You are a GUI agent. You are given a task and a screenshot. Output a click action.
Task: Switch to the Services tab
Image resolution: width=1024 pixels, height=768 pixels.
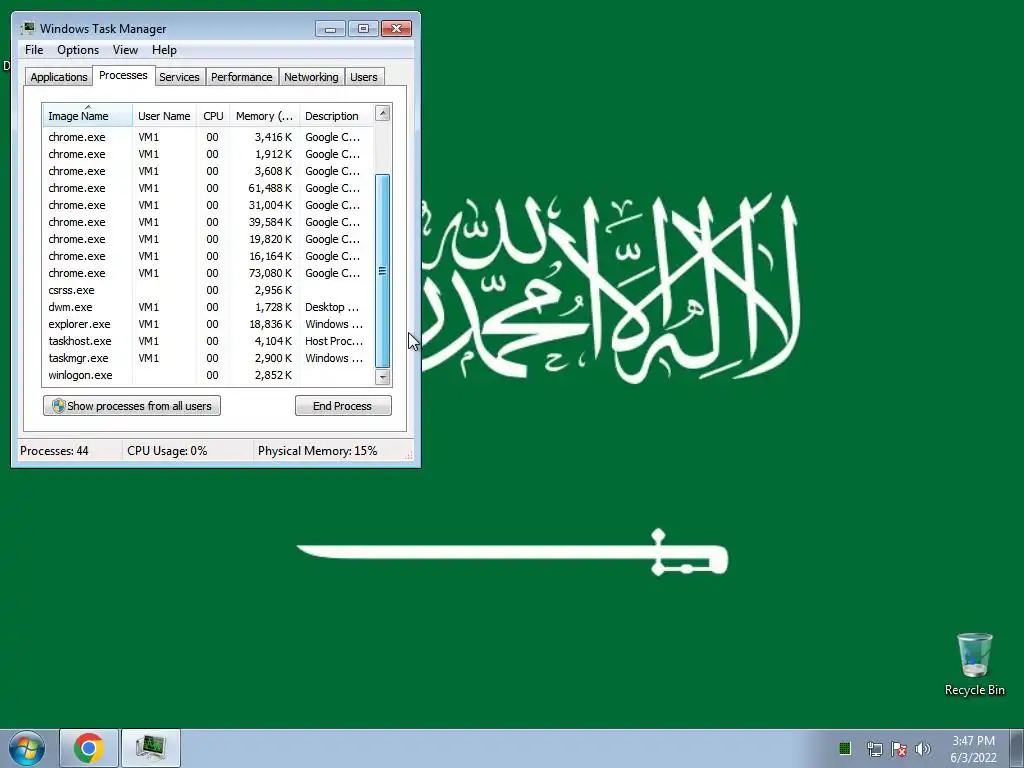click(x=179, y=77)
